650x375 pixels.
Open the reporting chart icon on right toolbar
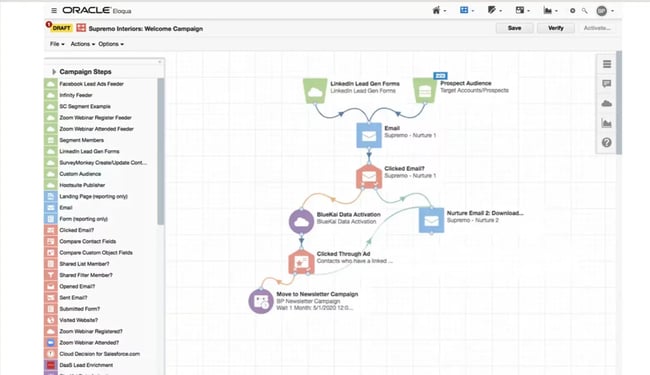[x=607, y=123]
